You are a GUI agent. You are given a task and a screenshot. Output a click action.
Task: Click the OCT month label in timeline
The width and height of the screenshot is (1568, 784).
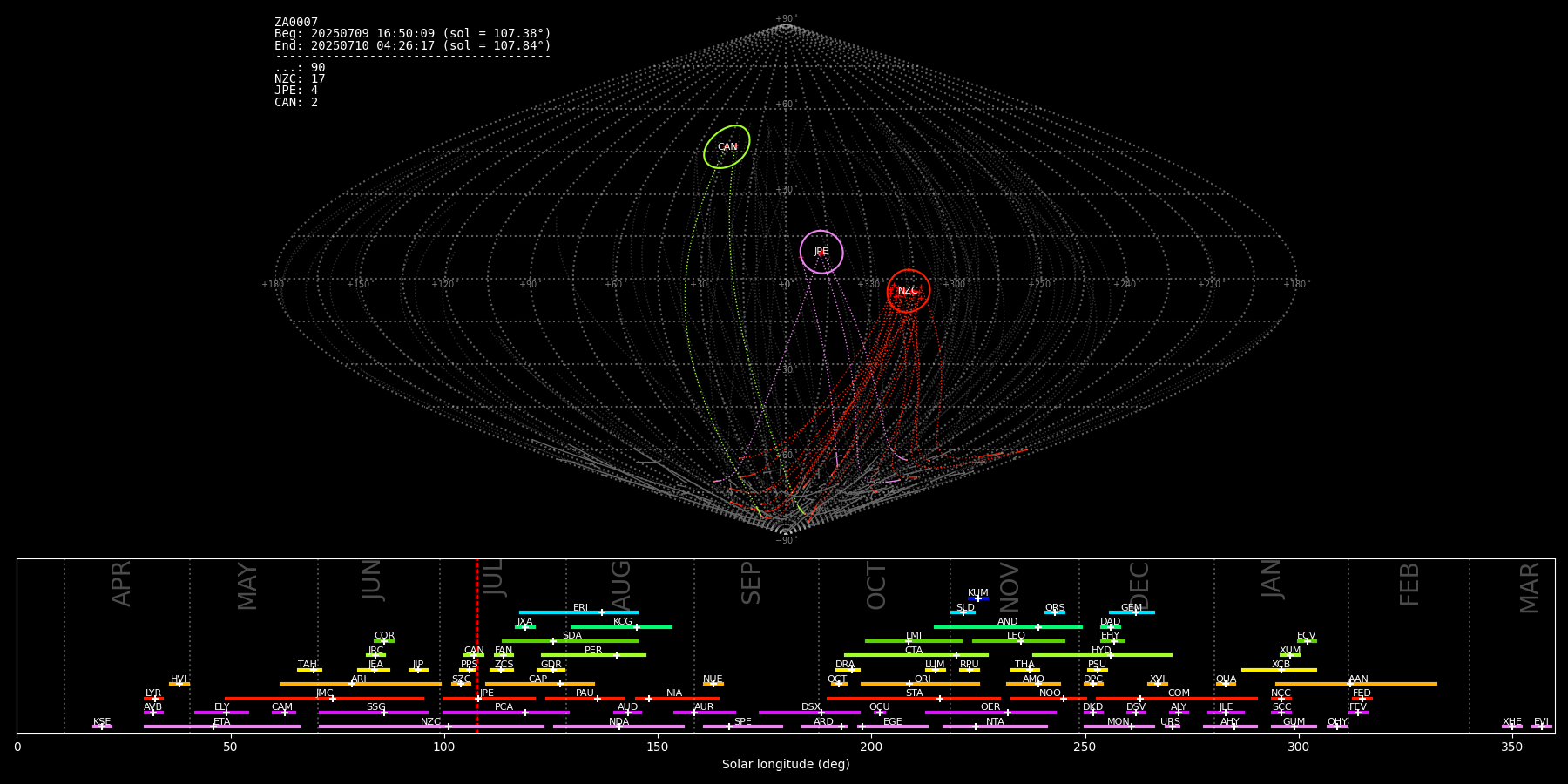point(876,585)
